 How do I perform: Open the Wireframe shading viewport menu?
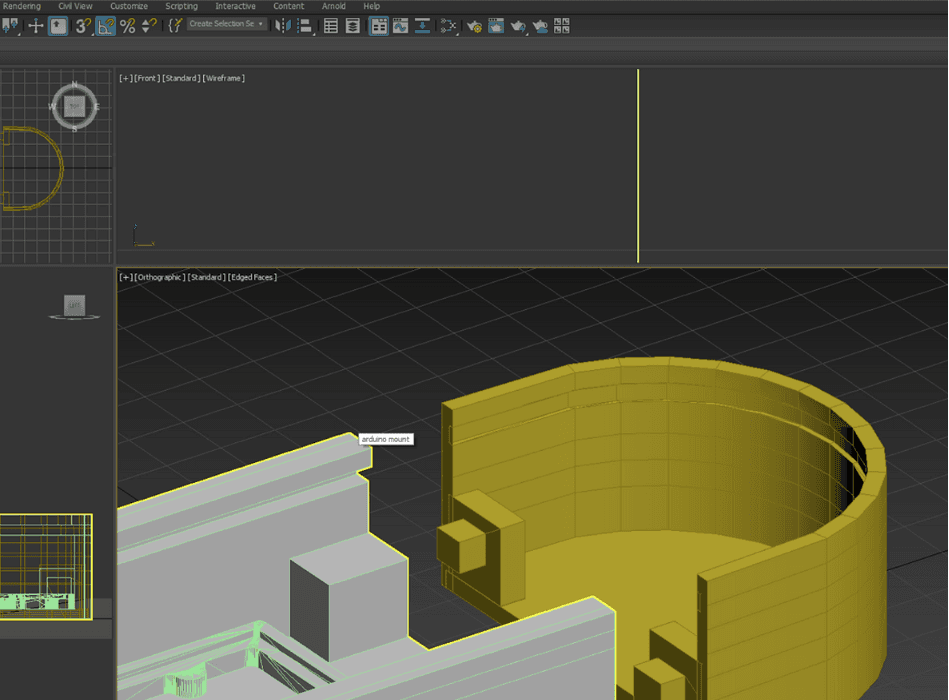coord(224,78)
